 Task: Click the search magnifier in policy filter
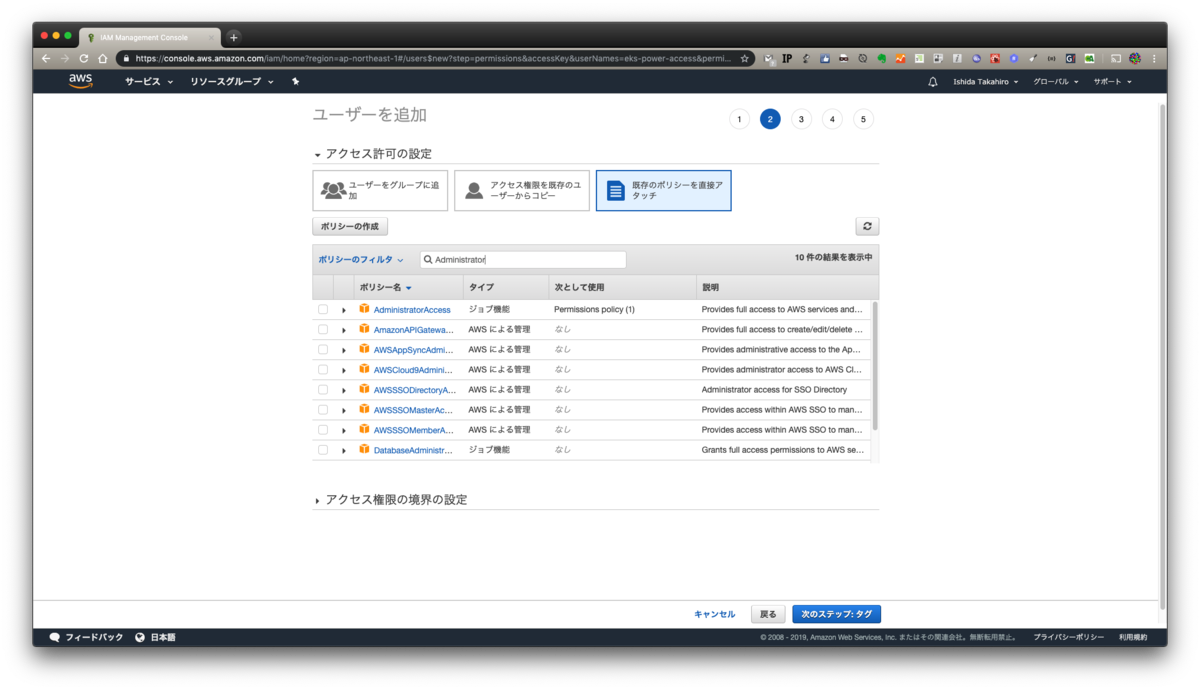click(x=428, y=260)
